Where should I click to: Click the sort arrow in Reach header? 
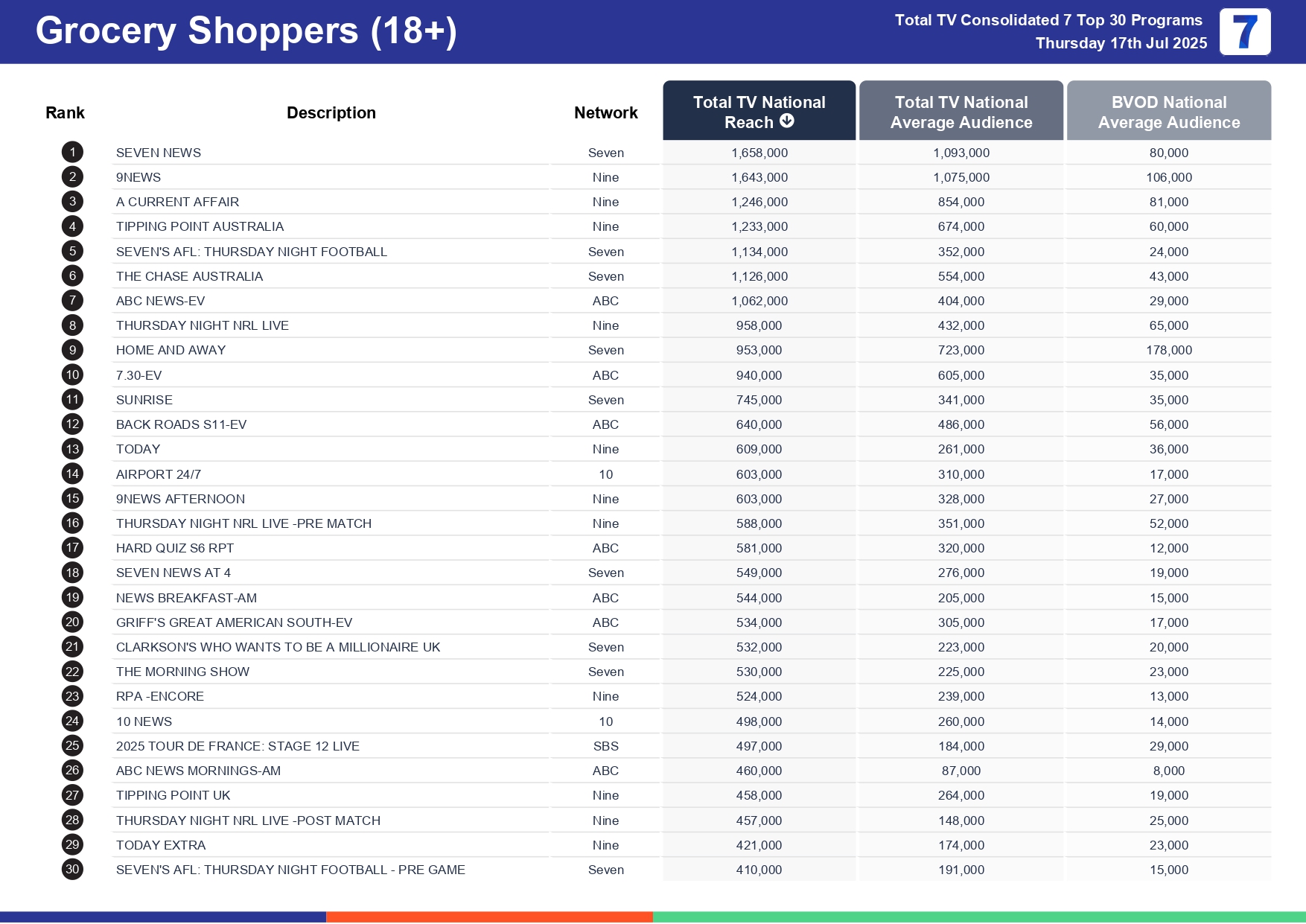point(787,121)
